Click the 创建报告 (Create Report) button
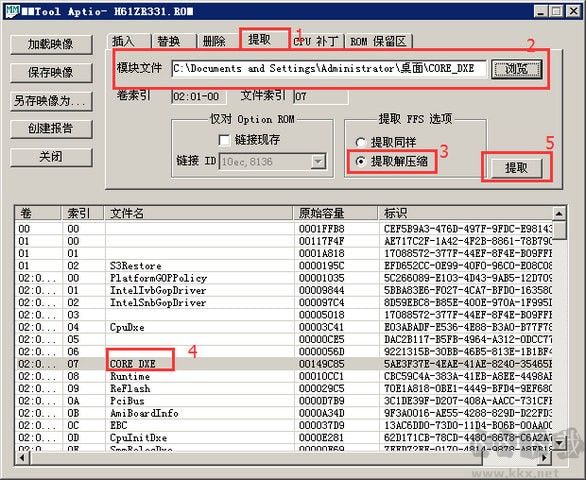586x480 pixels. click(51, 129)
